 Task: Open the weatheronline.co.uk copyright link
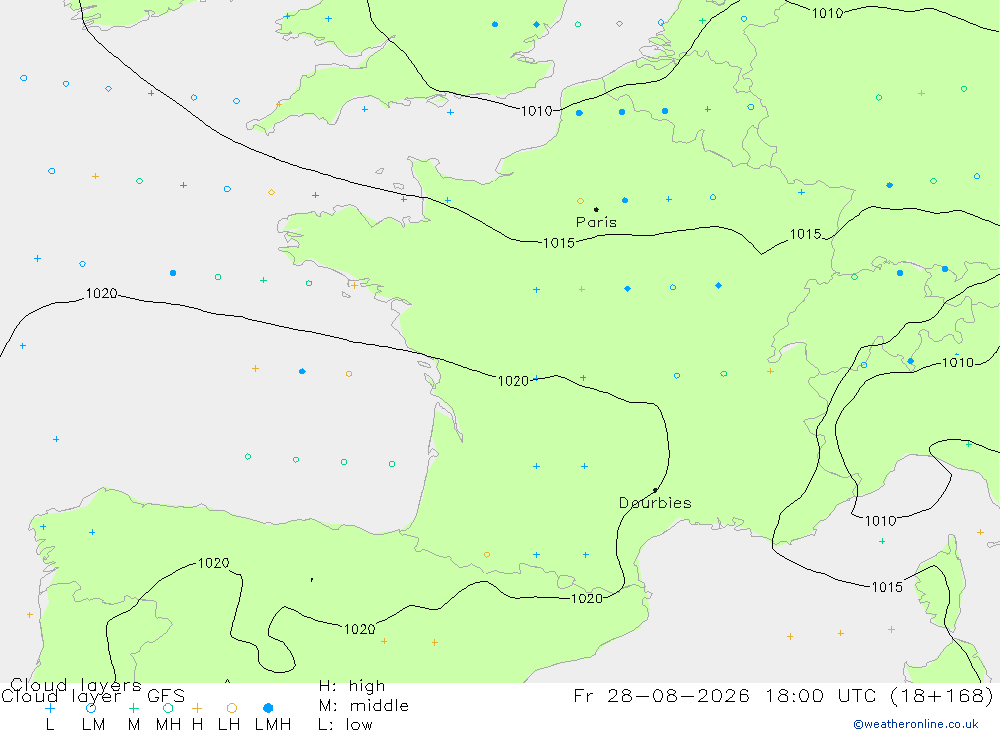tap(916, 724)
